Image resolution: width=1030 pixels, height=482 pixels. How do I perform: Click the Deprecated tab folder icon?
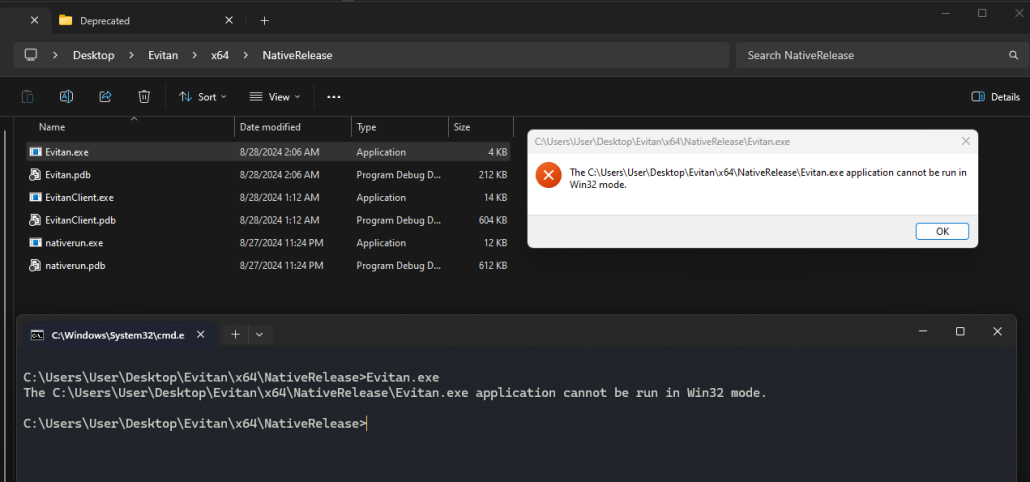[x=66, y=20]
